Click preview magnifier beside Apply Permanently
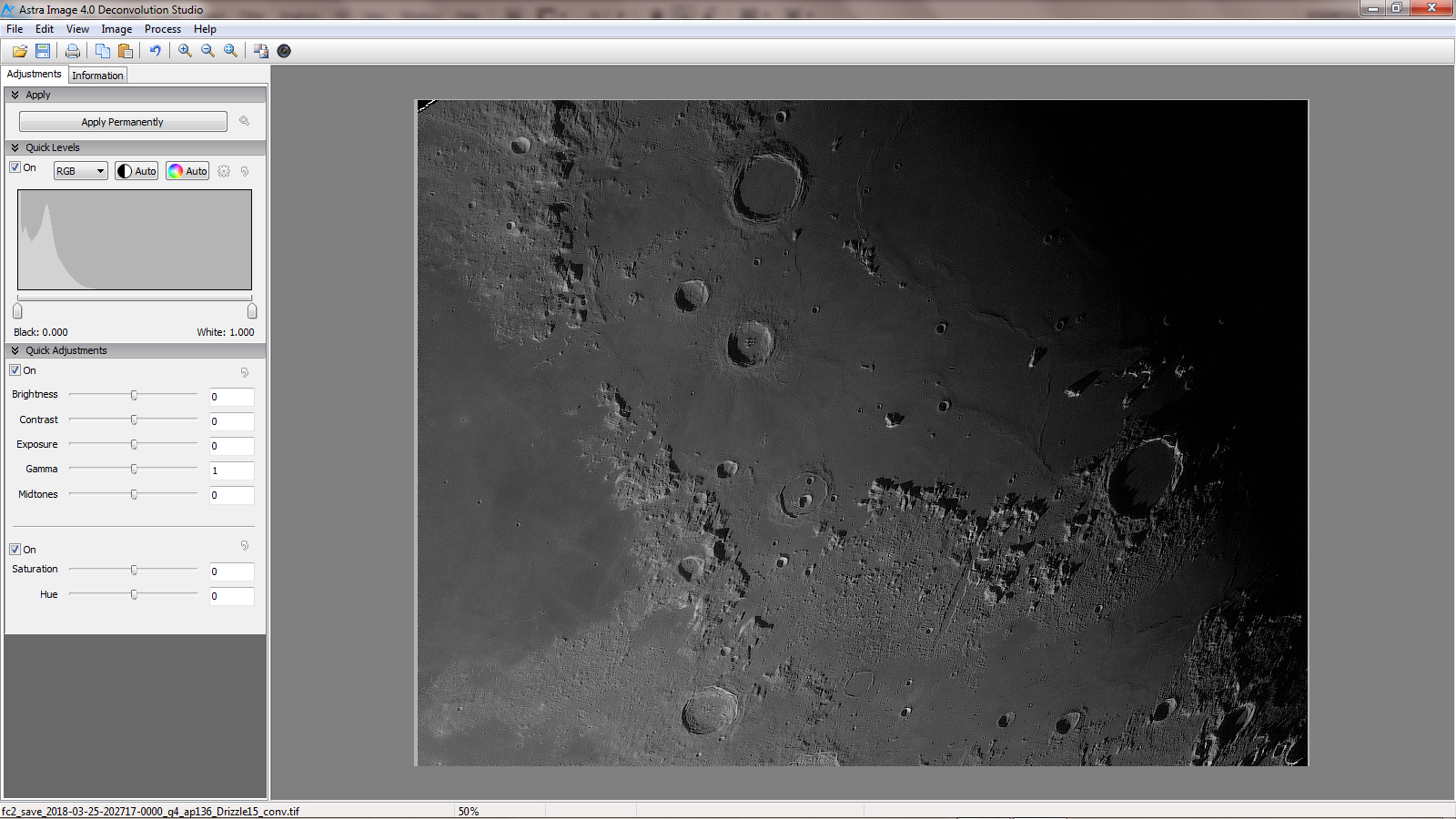1456x819 pixels. (x=244, y=121)
